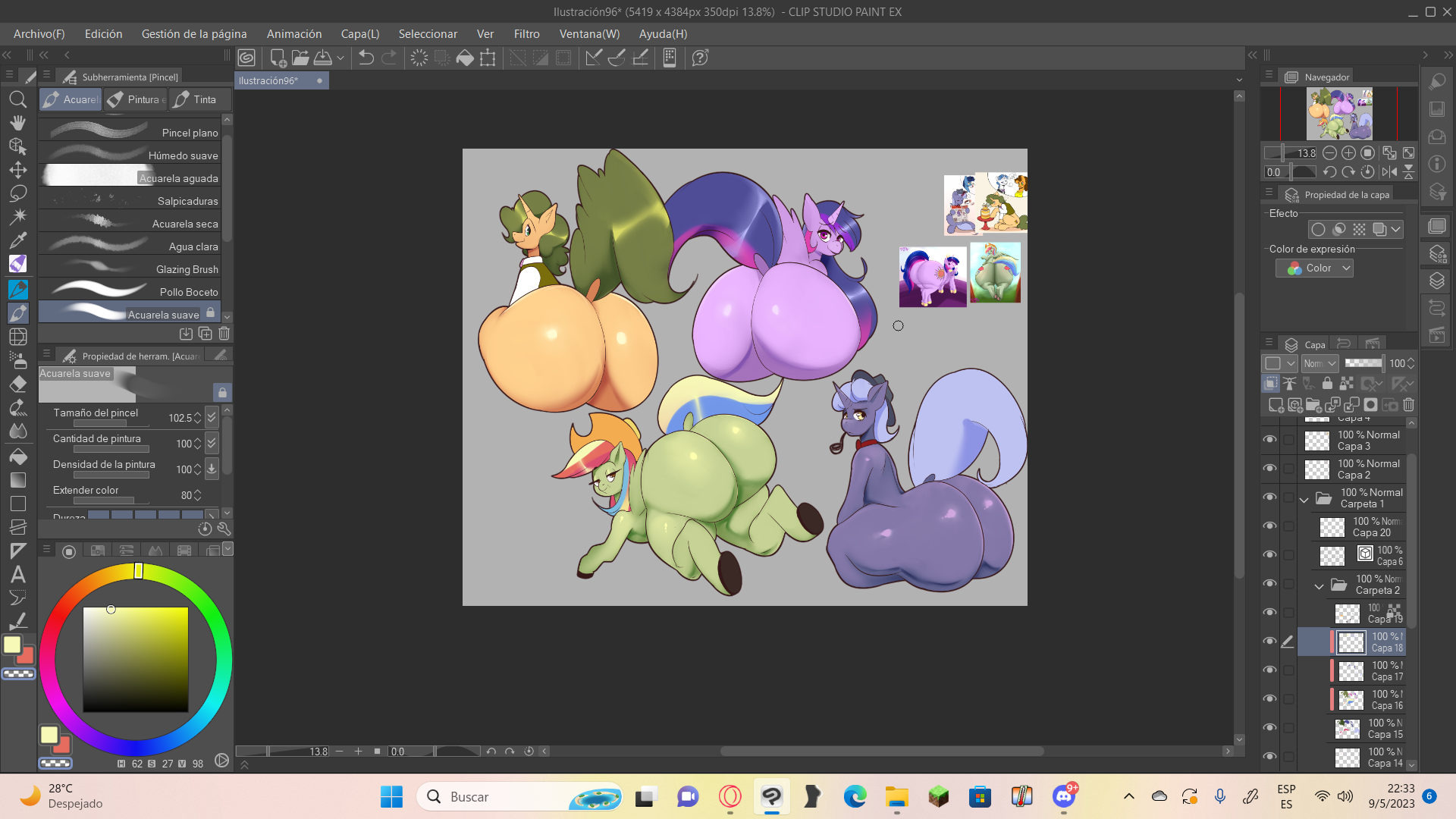Open the Edición menu
1456x819 pixels.
coord(103,34)
